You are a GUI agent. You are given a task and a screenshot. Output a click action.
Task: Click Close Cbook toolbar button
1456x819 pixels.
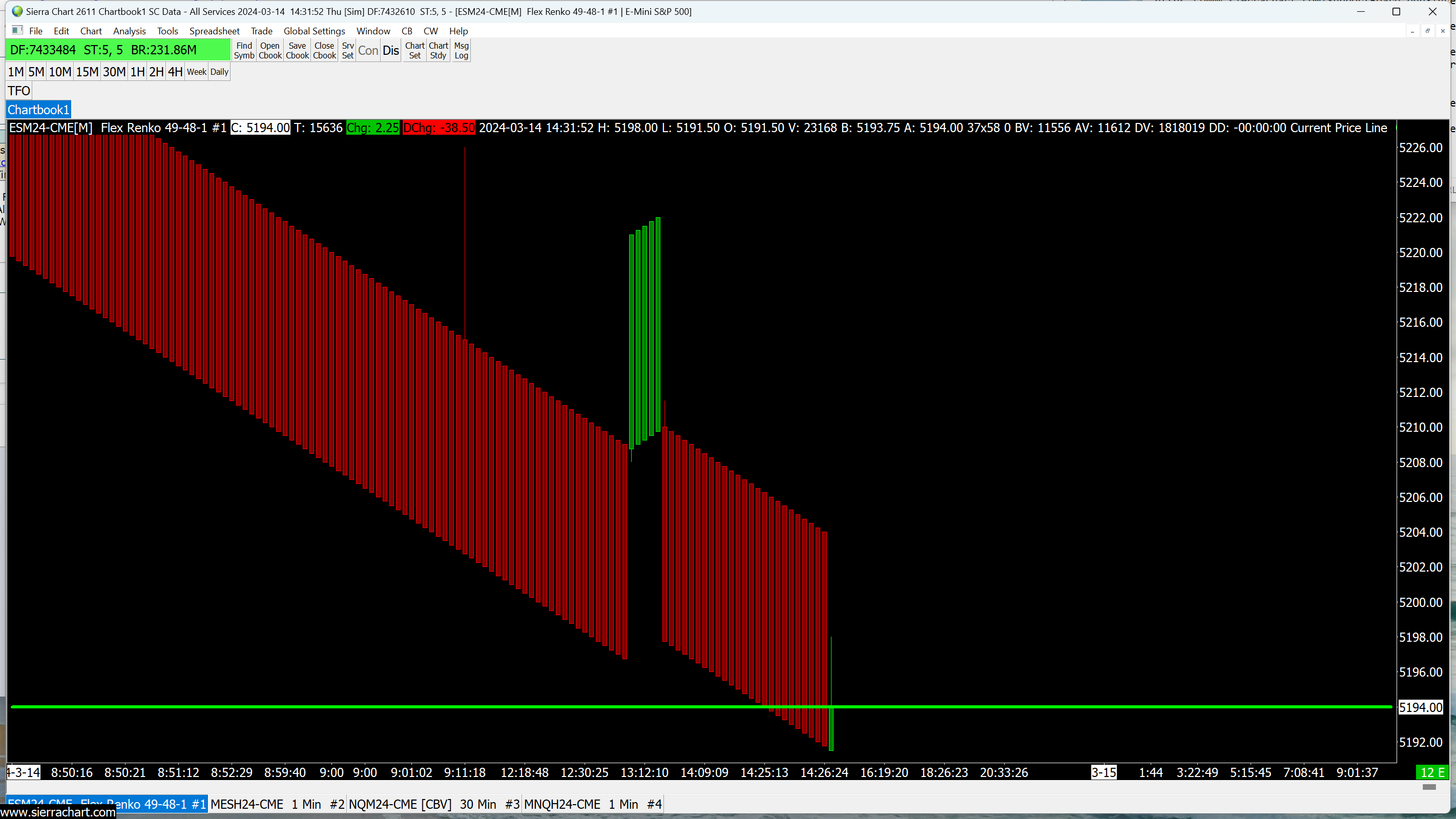tap(324, 50)
